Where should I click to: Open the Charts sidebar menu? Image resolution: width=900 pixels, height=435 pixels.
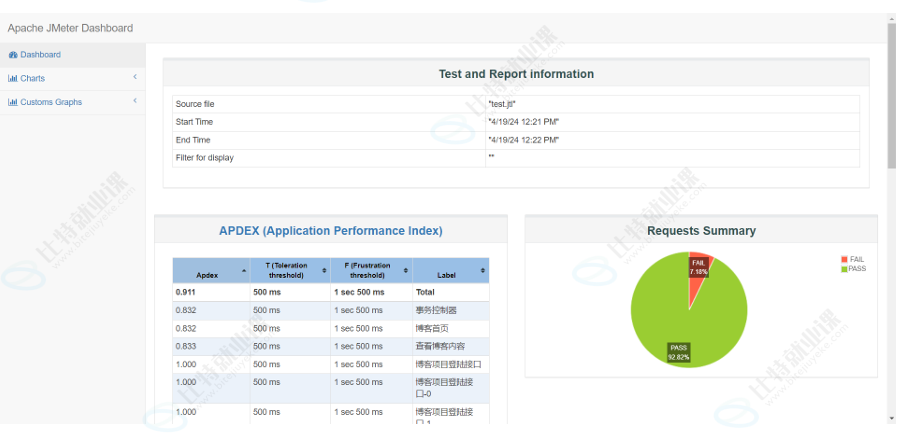(x=72, y=79)
